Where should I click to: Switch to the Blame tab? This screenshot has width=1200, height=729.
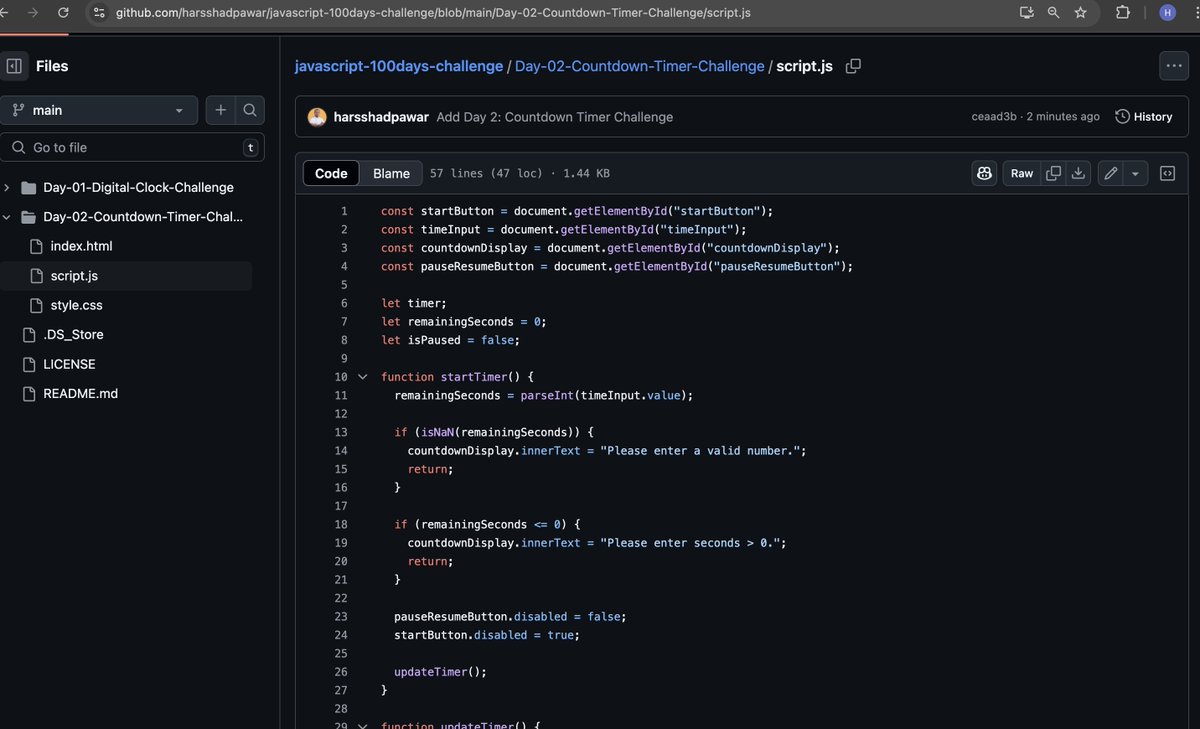390,173
